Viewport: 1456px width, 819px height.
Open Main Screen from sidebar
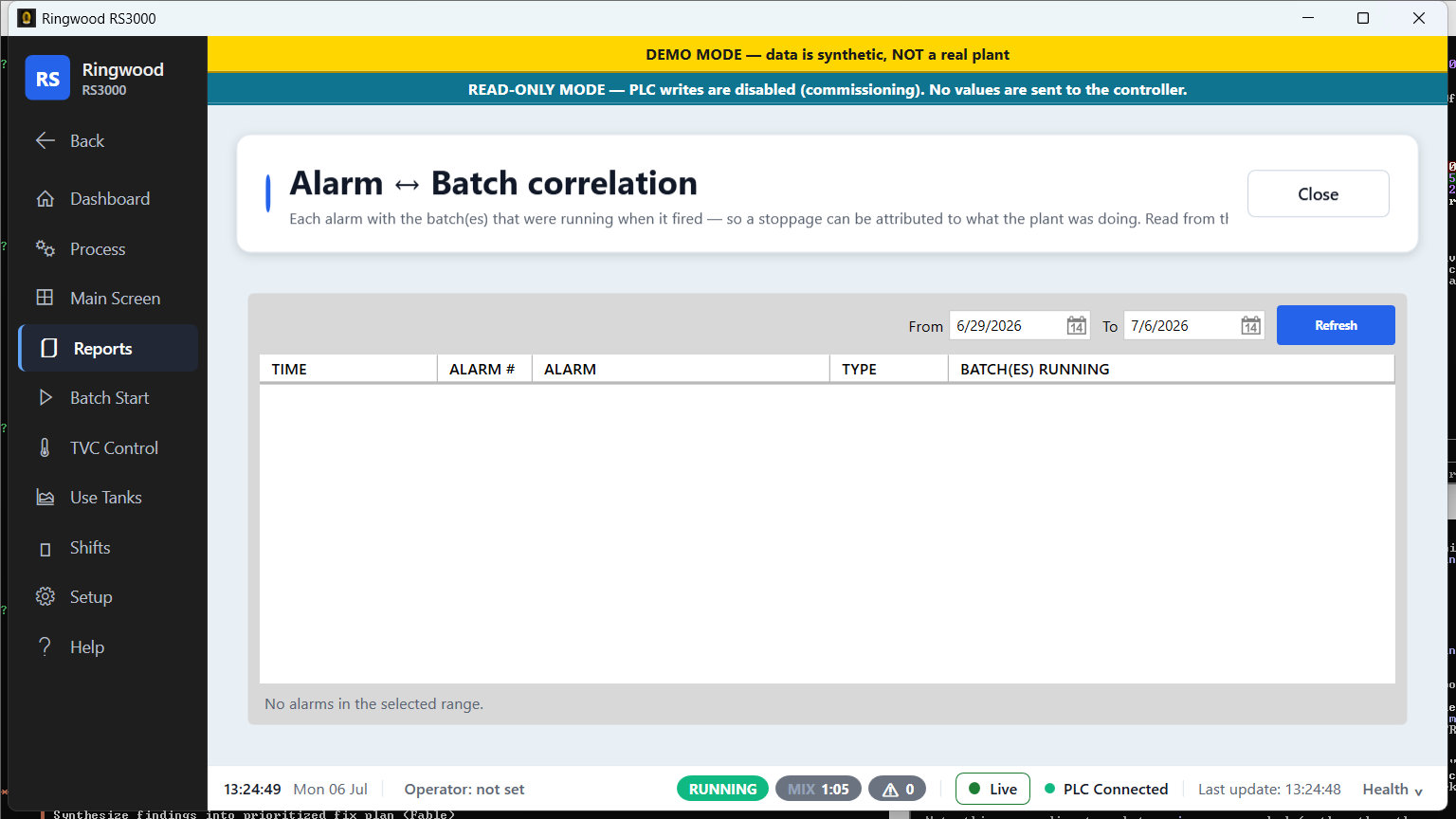[108, 298]
